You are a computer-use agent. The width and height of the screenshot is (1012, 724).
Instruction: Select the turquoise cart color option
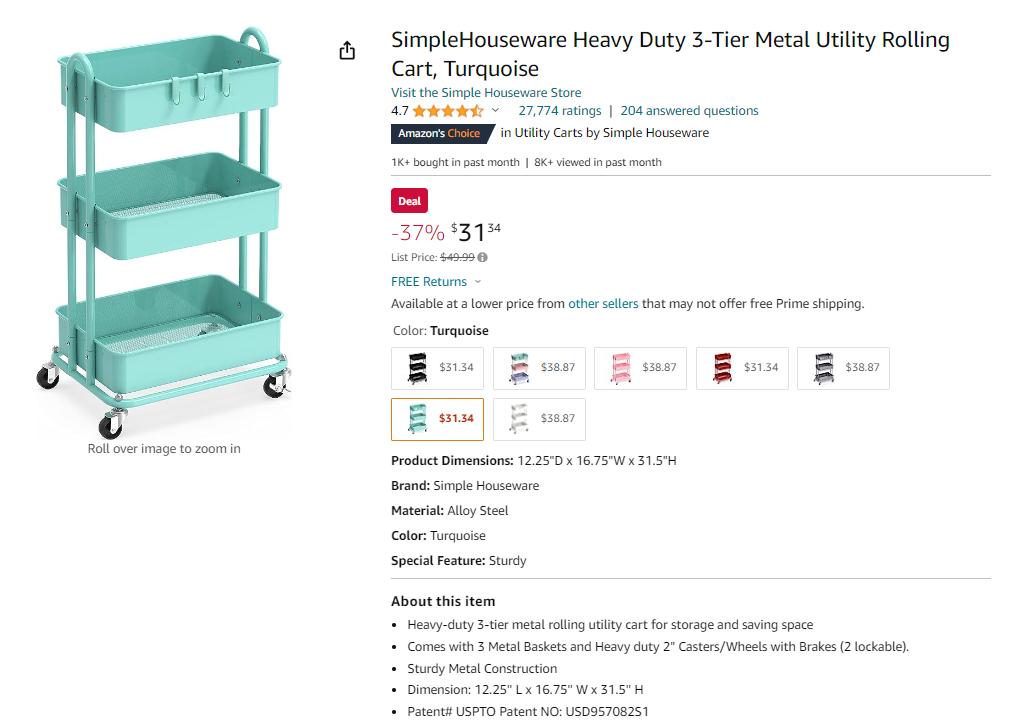tap(437, 419)
